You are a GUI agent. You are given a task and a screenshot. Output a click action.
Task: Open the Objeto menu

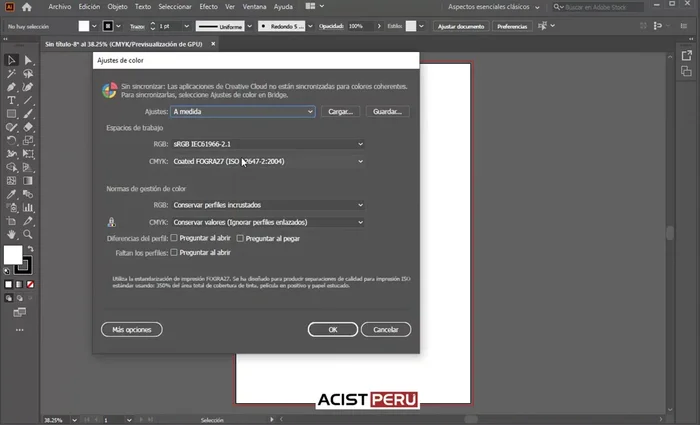[117, 7]
